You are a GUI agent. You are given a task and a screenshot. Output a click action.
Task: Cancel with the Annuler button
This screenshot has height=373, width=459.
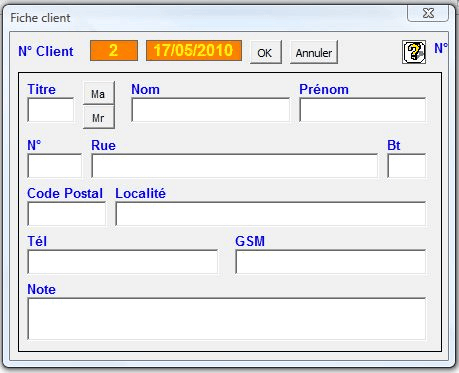(x=314, y=52)
